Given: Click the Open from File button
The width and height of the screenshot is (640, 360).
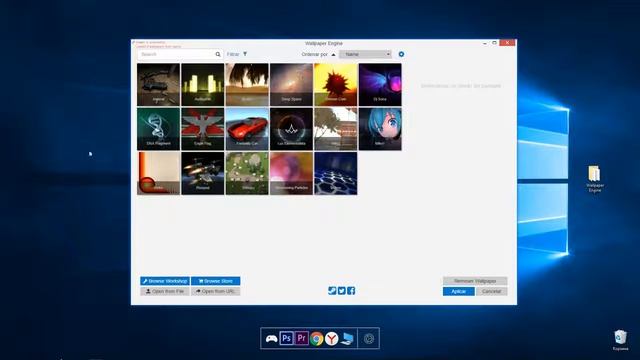Looking at the screenshot, I should coord(165,291).
